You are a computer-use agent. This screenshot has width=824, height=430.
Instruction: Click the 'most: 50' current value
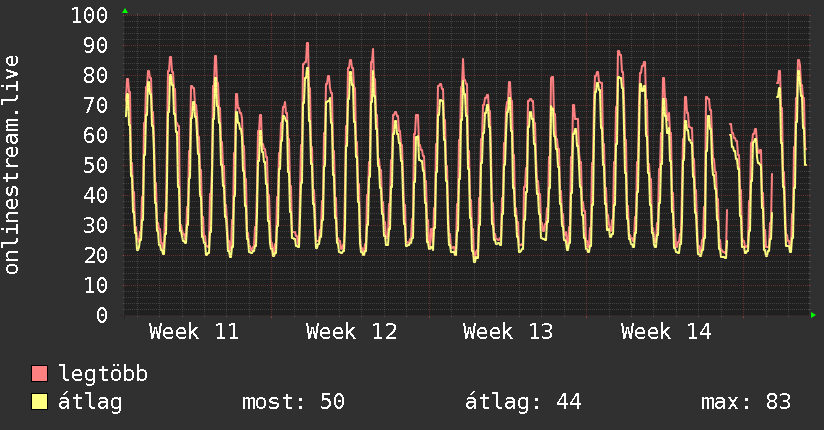point(293,402)
